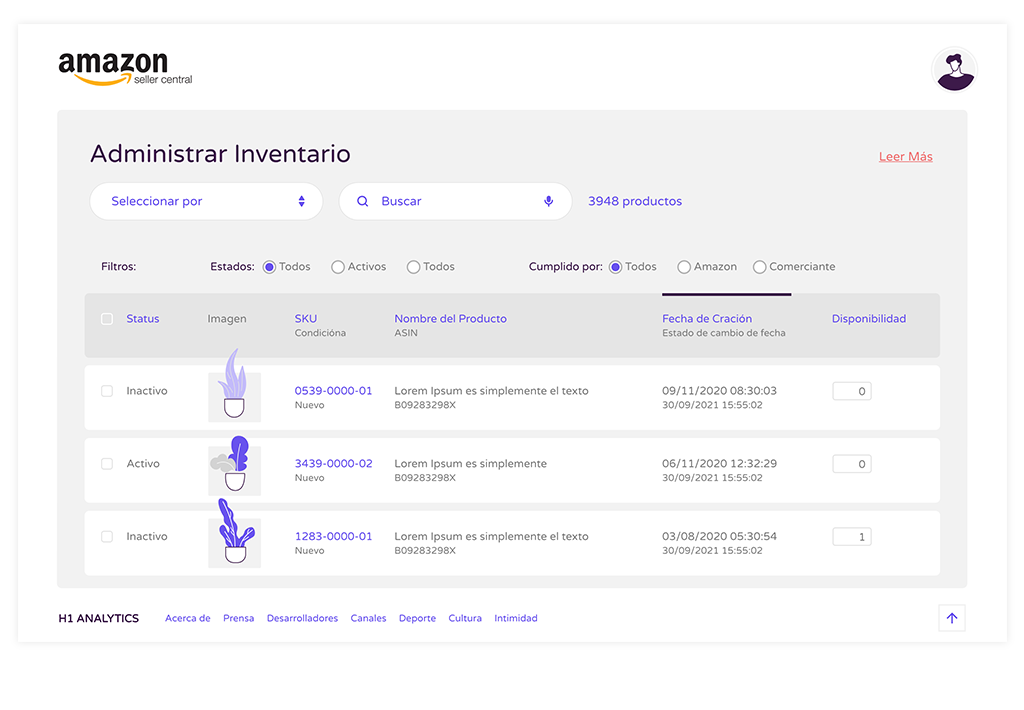Click availability quantity field for SKU 0539-0000-01

coord(852,392)
